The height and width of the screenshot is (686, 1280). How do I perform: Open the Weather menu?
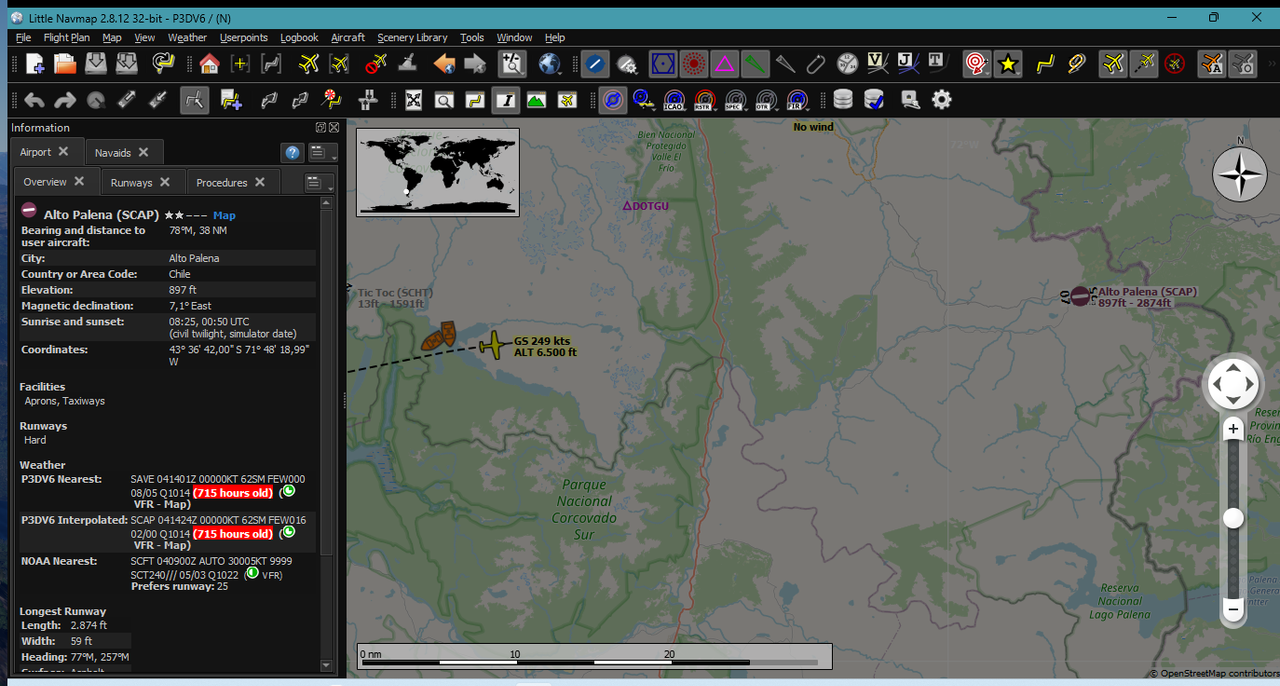click(187, 37)
